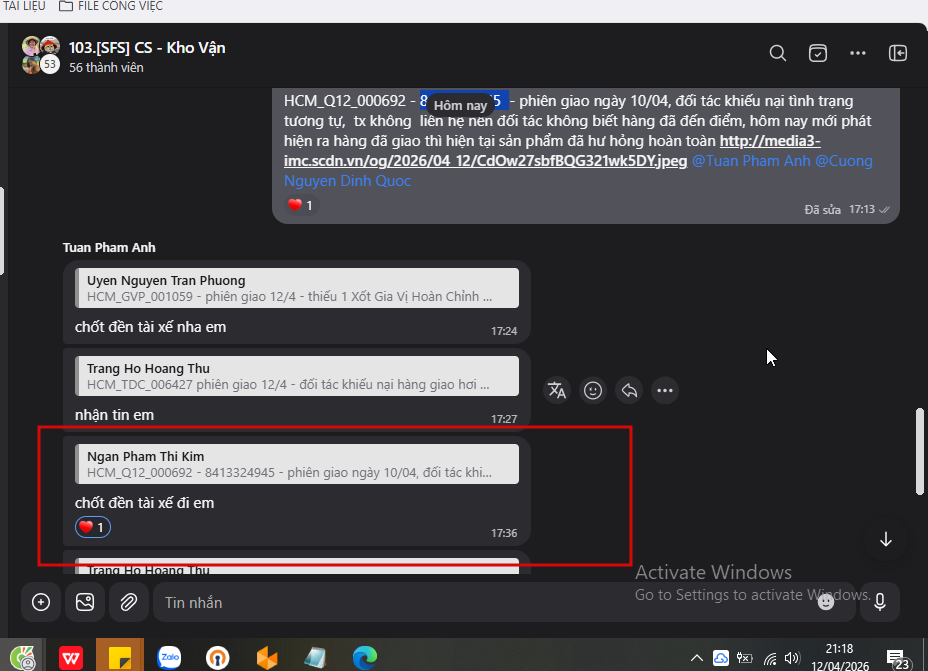Viewport: 928px width, 671px height.
Task: Open Zalo from the taskbar
Action: tap(169, 657)
